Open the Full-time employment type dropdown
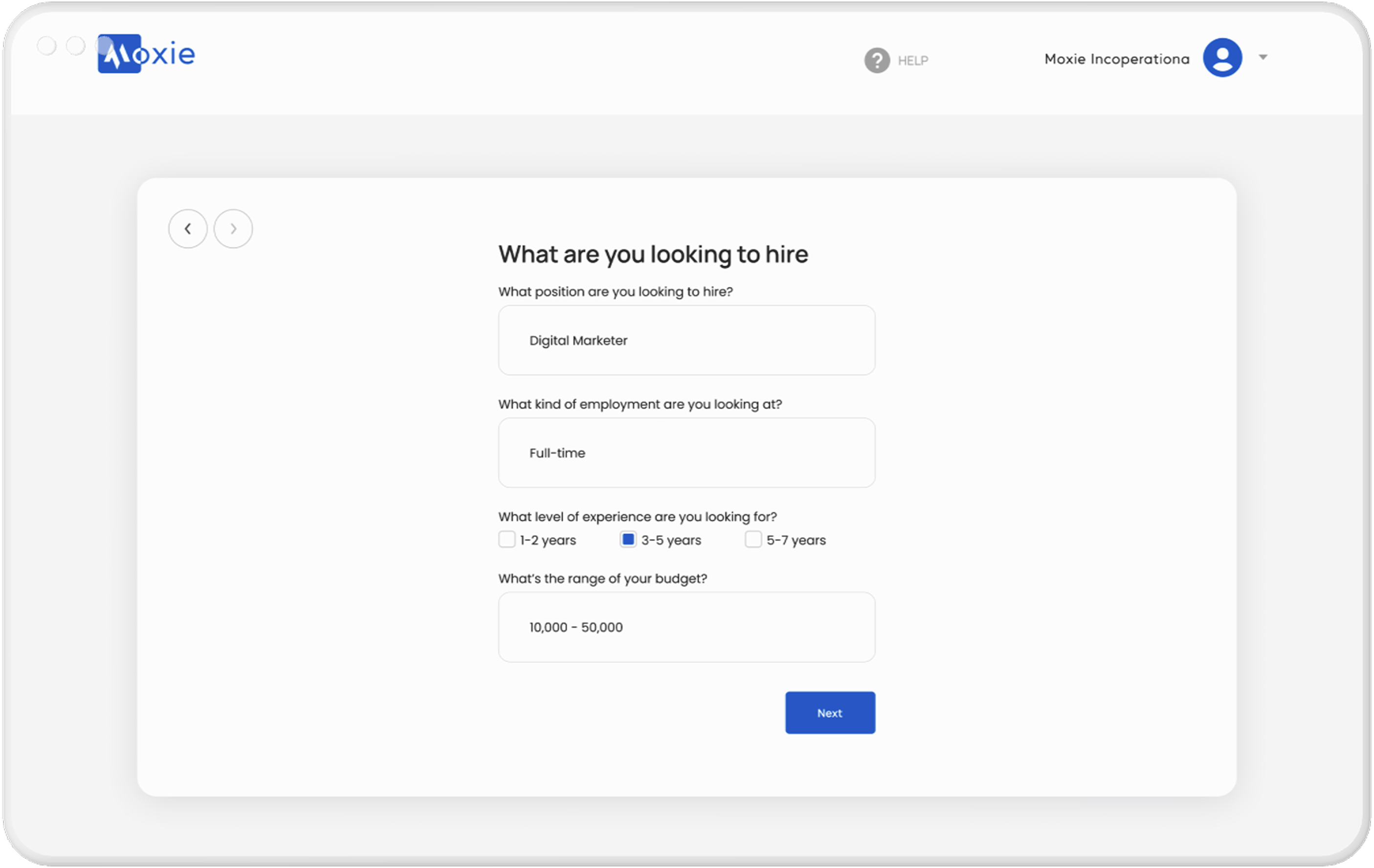 point(686,453)
